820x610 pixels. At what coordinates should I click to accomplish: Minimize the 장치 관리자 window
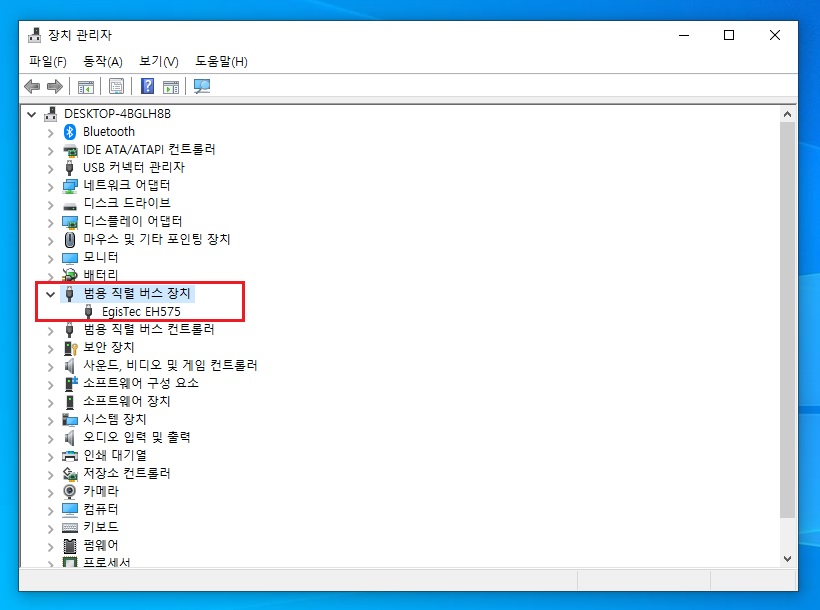[x=684, y=35]
